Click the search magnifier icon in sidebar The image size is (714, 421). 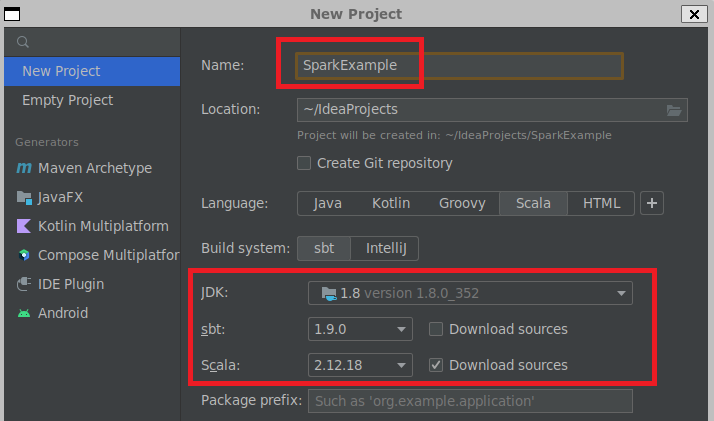[22, 42]
